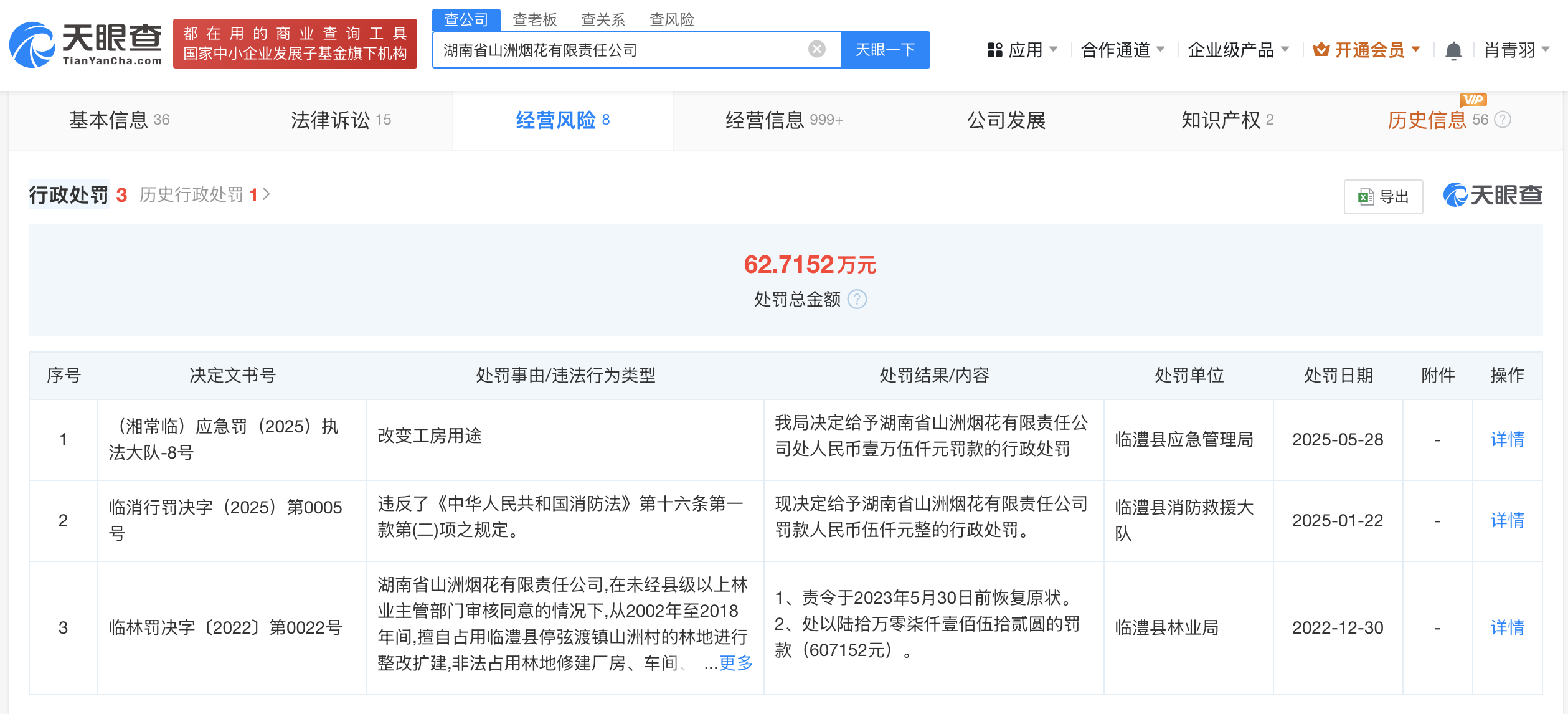Click 更多 to expand penalty reason
Screen dimensions: 1568x714
tap(735, 663)
